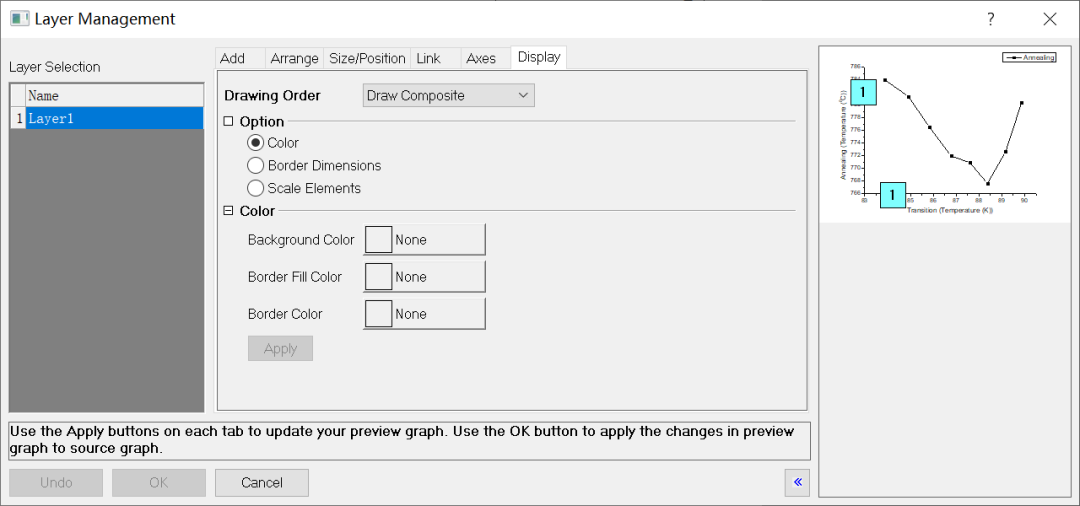1080x506 pixels.
Task: Click cyan layer 1 icon near X axis
Action: click(893, 195)
